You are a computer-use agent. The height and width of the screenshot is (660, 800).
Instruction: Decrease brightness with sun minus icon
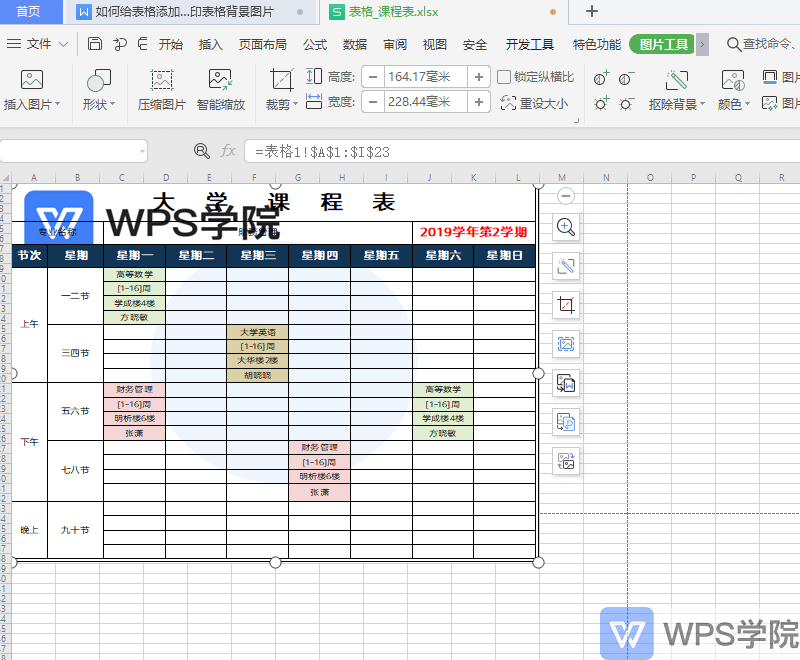626,104
